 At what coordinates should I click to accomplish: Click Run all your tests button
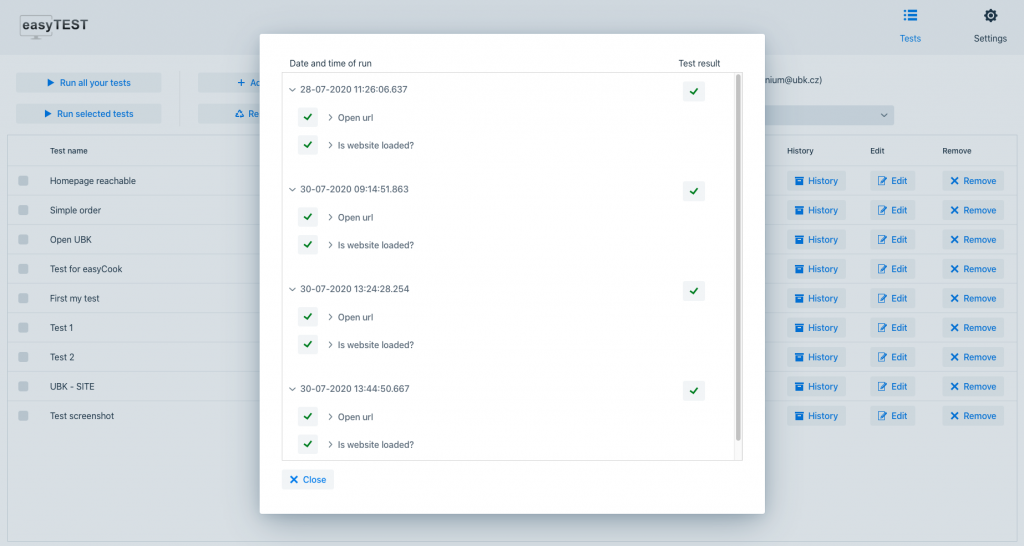[x=89, y=82]
